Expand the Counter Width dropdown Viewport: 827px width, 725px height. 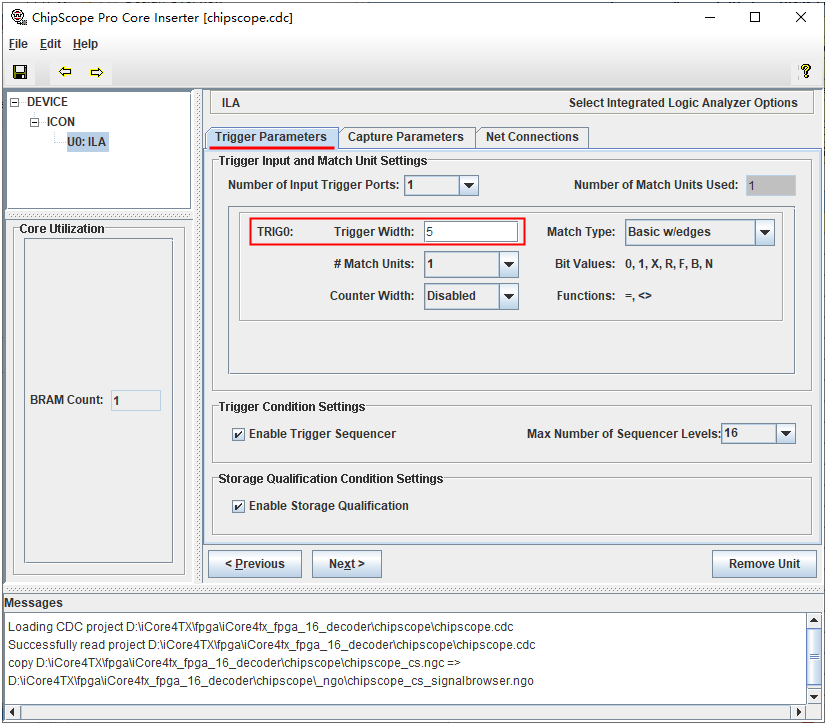click(x=508, y=296)
